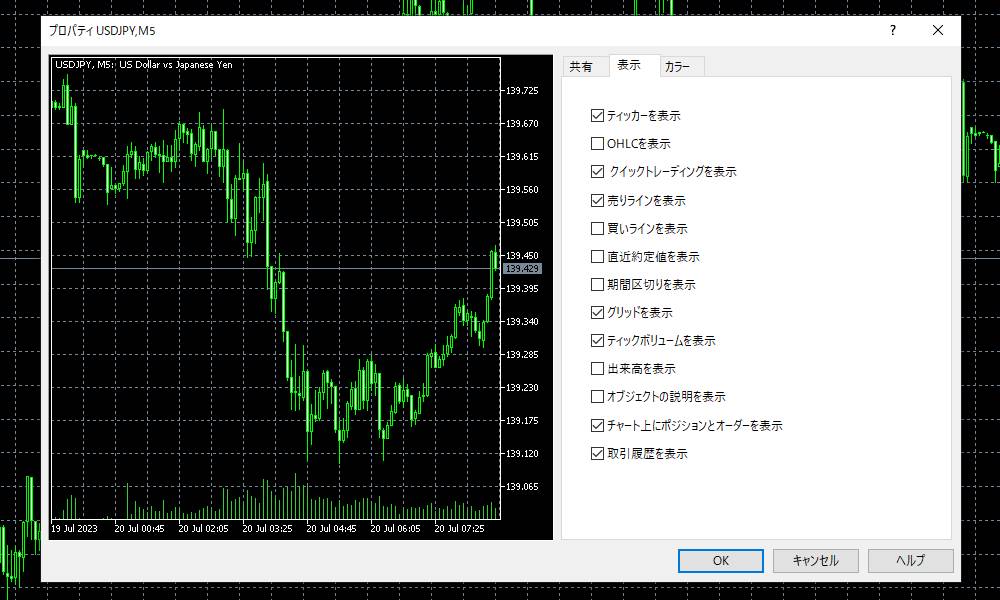Toggle the 売りラインを表示 checkbox

598,200
